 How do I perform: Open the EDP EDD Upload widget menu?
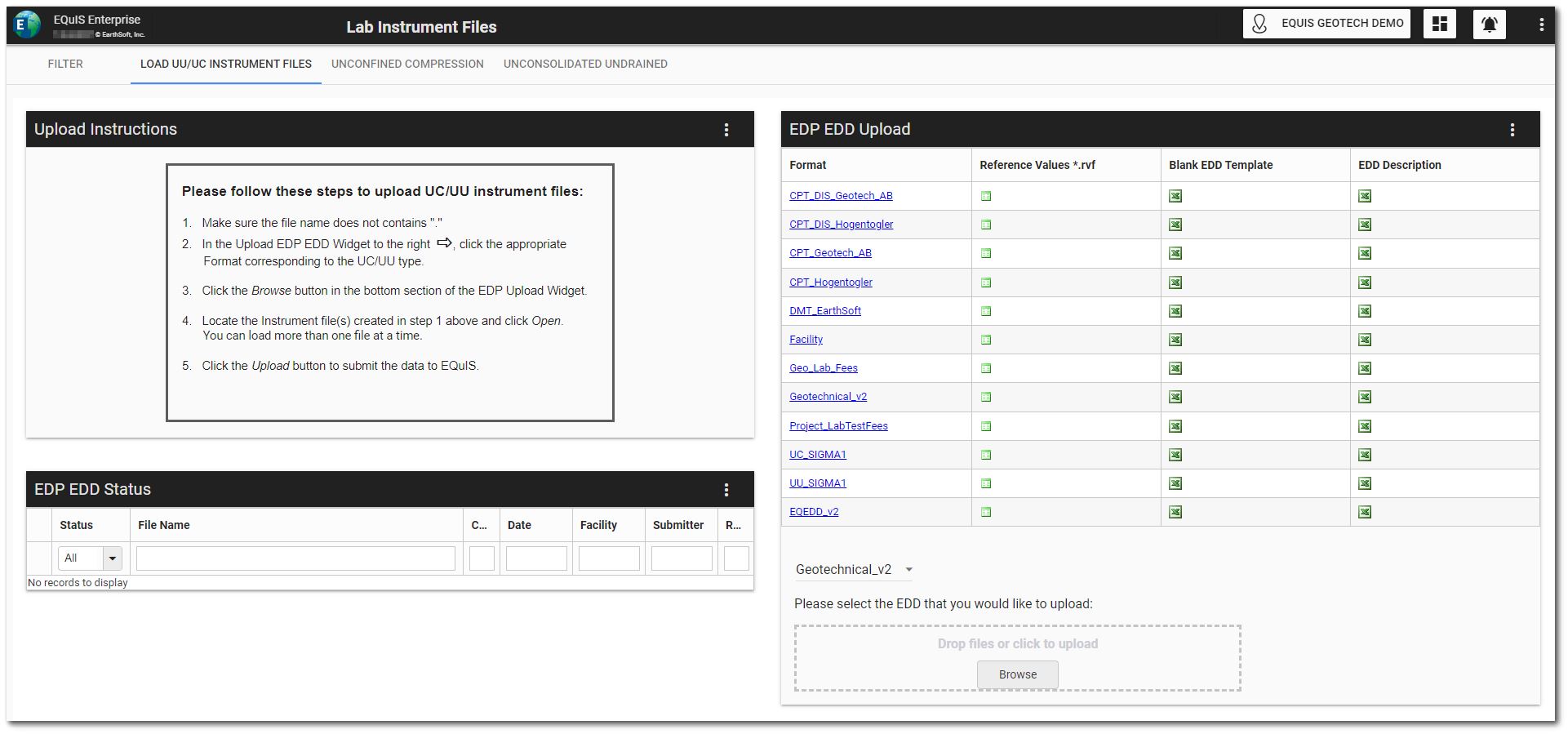tap(1512, 130)
